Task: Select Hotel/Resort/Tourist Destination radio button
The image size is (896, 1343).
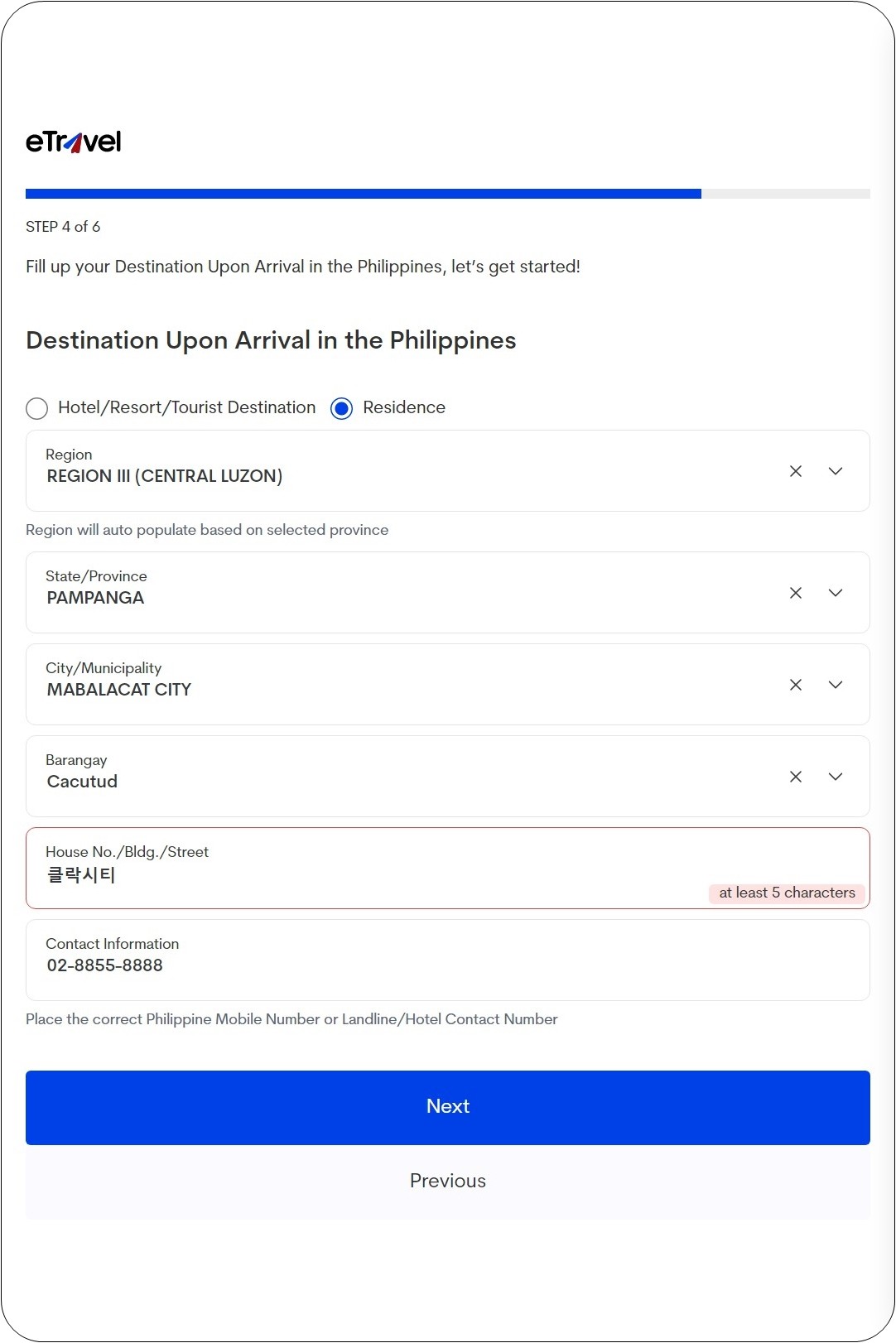Action: [x=36, y=408]
